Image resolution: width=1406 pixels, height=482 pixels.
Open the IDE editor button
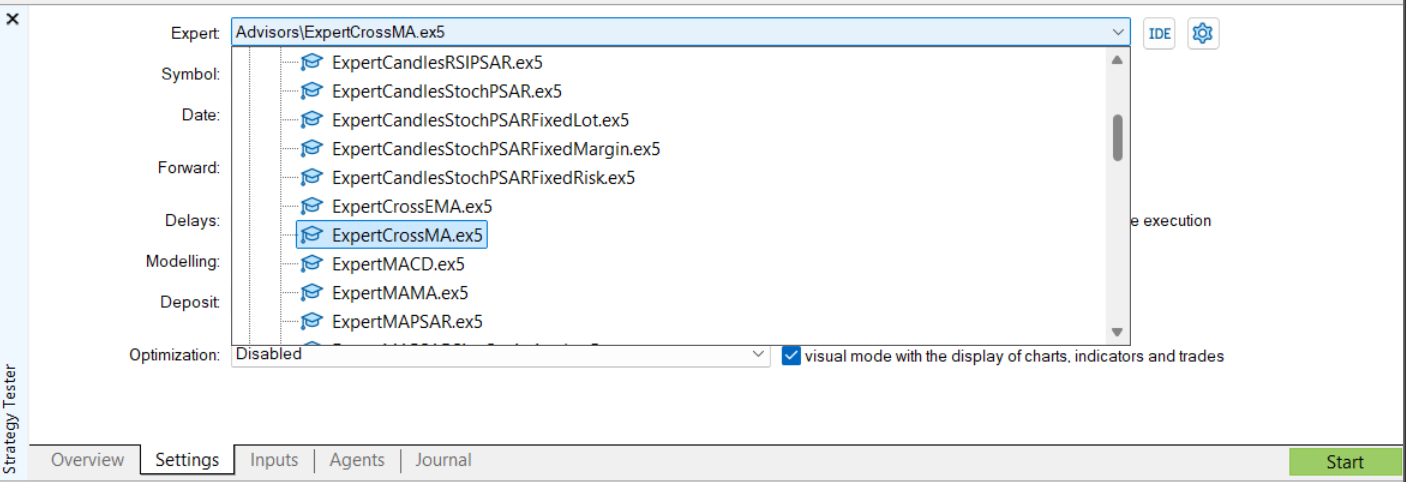(x=1159, y=33)
